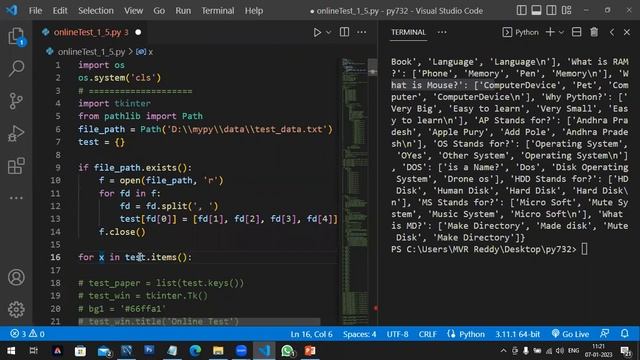
Task: Toggle the bottom panel layout icon
Action: 536,10
